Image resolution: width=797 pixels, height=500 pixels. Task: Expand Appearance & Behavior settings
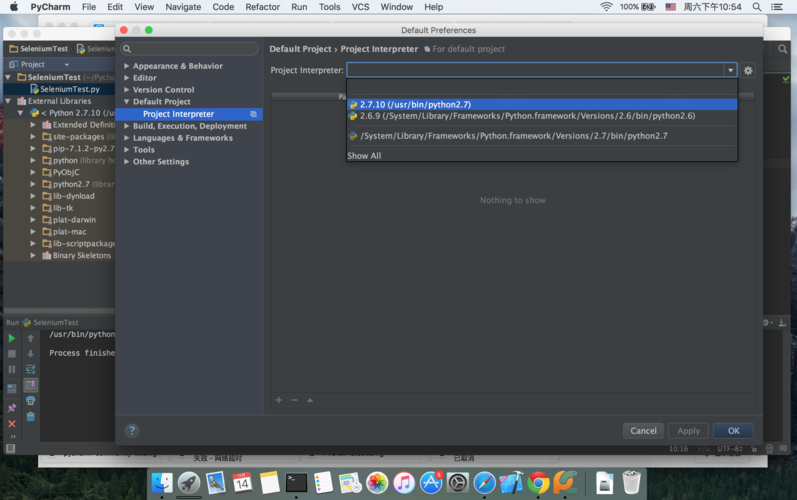click(x=127, y=66)
